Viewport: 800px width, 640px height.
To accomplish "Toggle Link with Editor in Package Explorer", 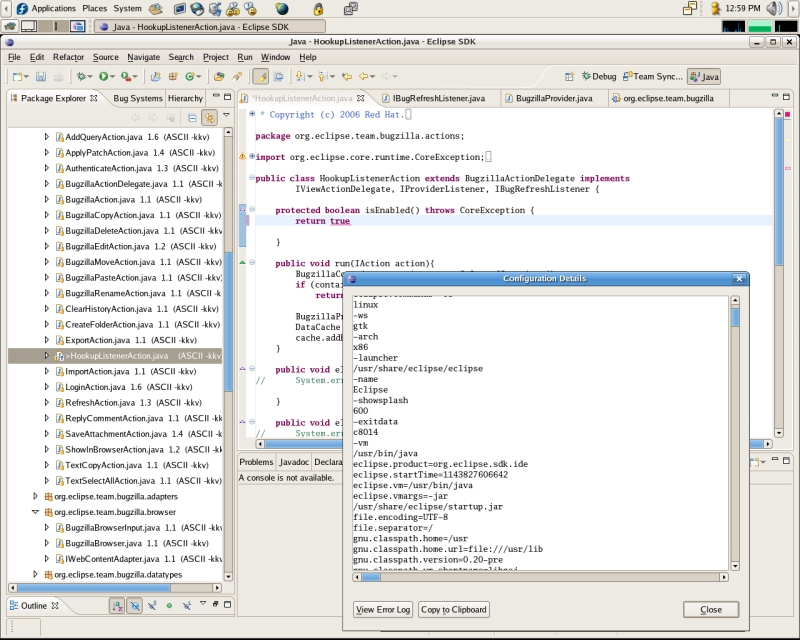I will pos(210,118).
